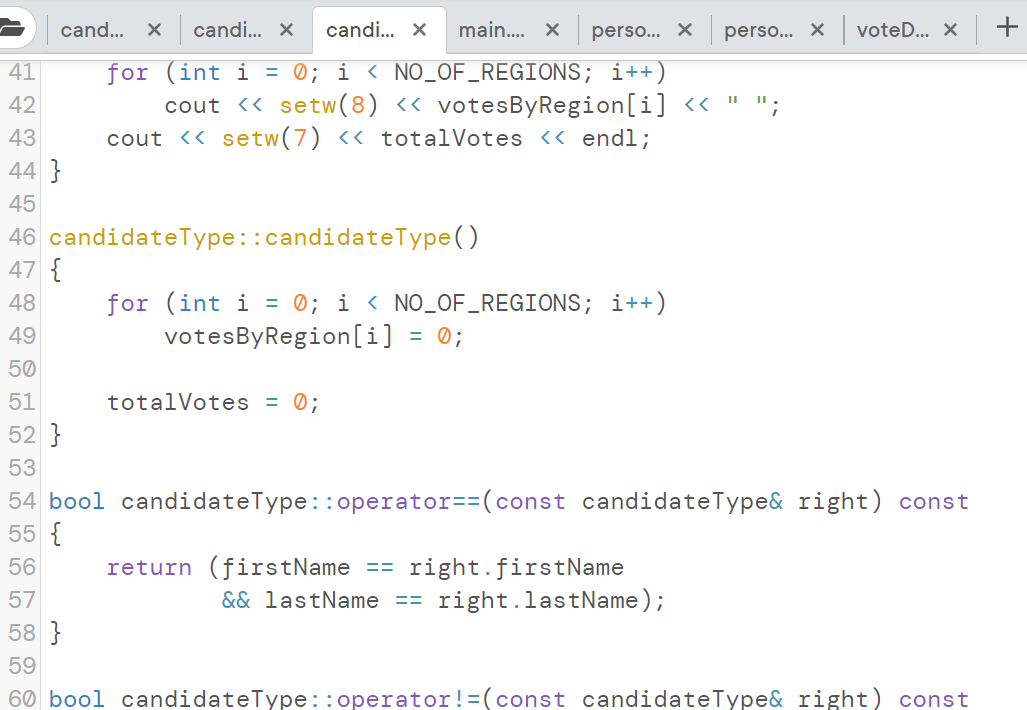Image resolution: width=1027 pixels, height=710 pixels.
Task: Click line number 46 in the gutter
Action: pyautogui.click(x=22, y=237)
